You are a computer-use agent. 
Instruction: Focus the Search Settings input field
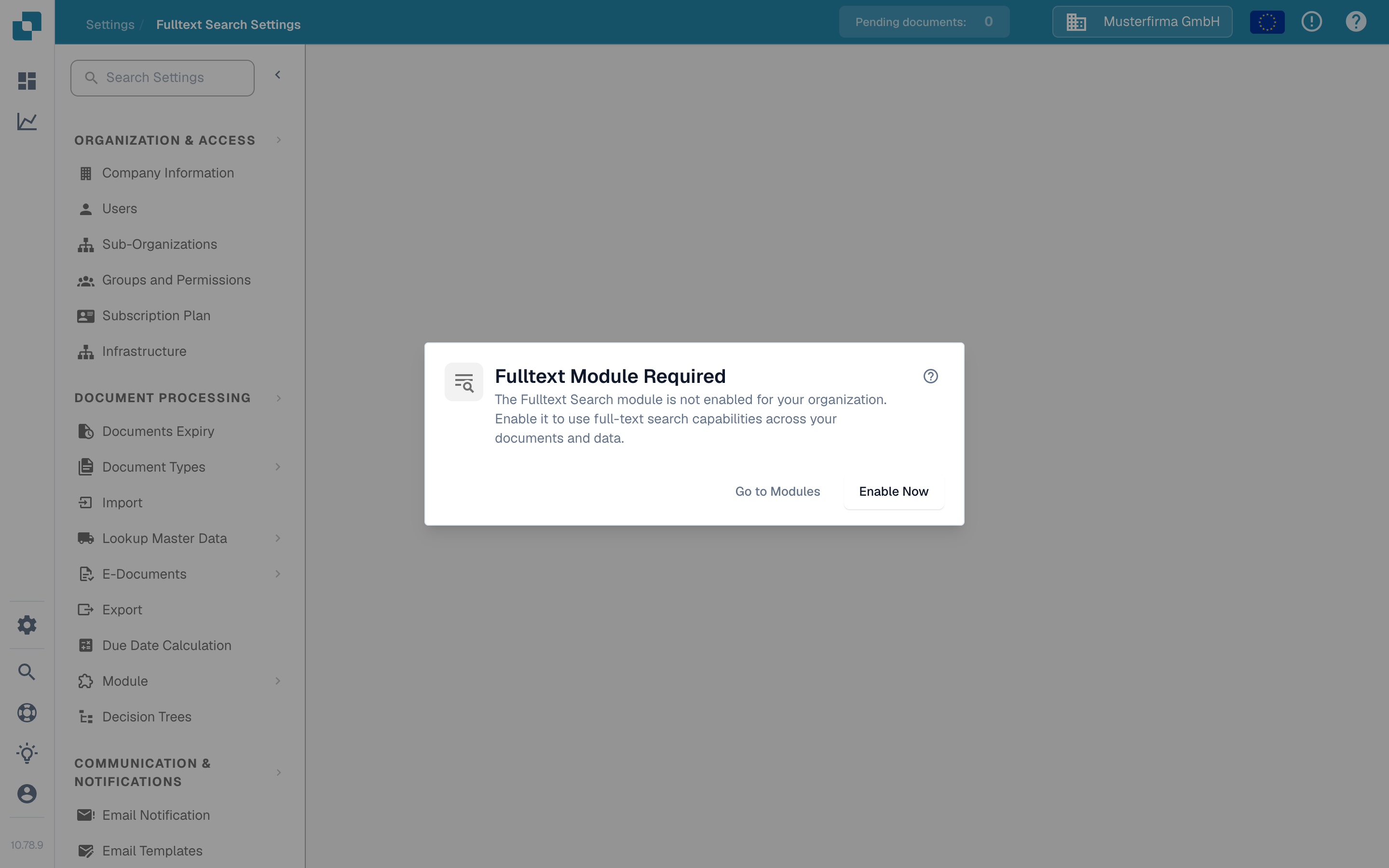click(163, 78)
